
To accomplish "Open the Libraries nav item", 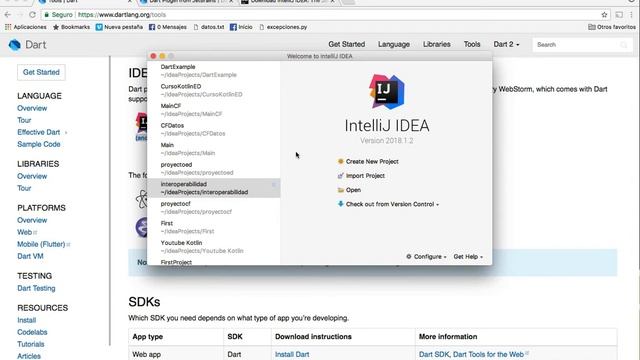I will click(436, 44).
